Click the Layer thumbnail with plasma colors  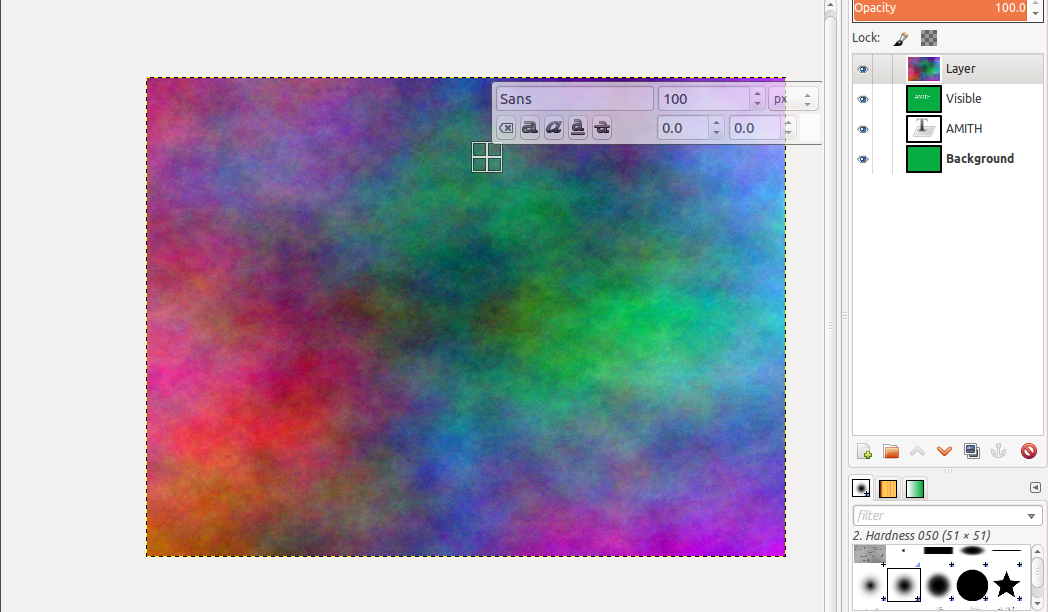pyautogui.click(x=924, y=69)
